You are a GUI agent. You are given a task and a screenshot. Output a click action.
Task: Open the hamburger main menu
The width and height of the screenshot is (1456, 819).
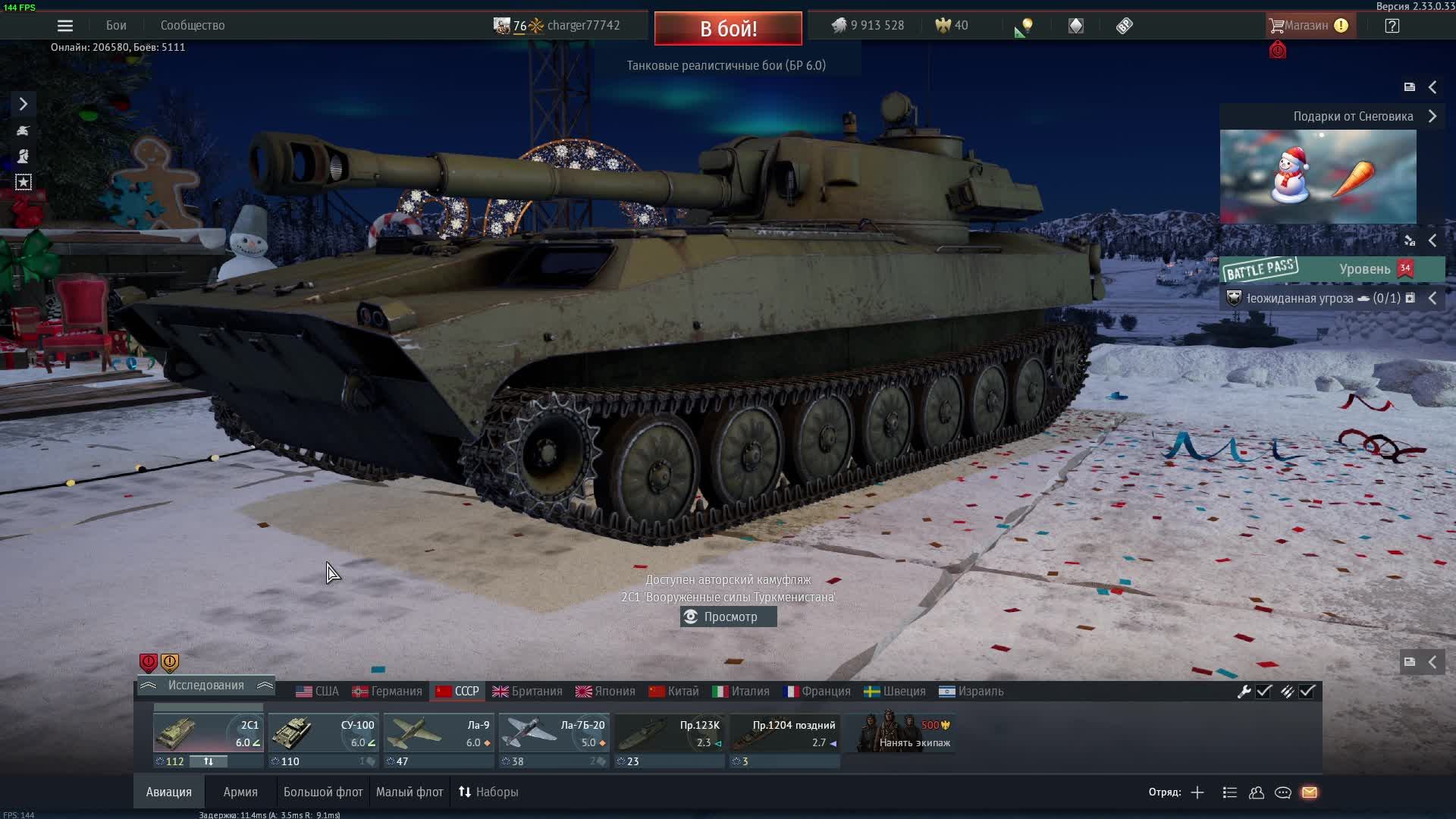pos(65,26)
